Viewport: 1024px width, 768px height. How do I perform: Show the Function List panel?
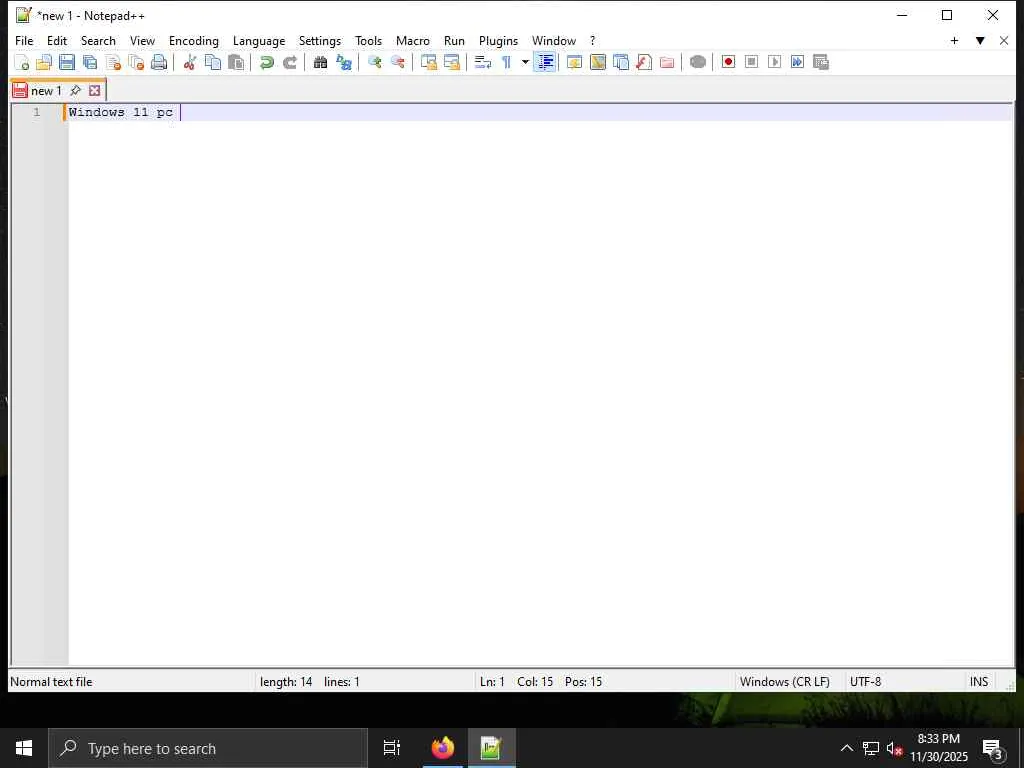coord(644,62)
